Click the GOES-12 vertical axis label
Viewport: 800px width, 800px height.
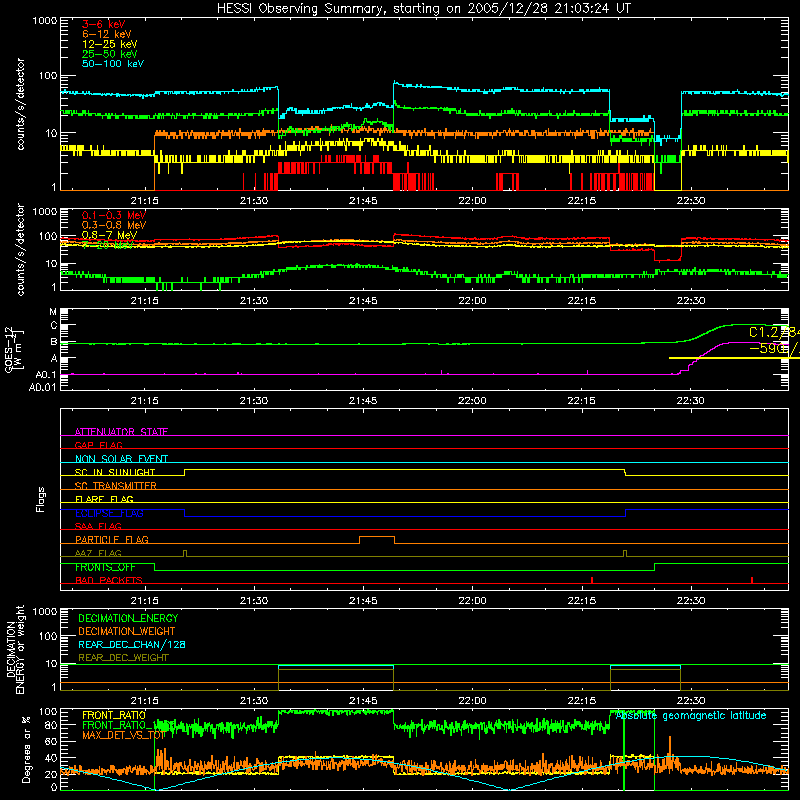coord(14,349)
